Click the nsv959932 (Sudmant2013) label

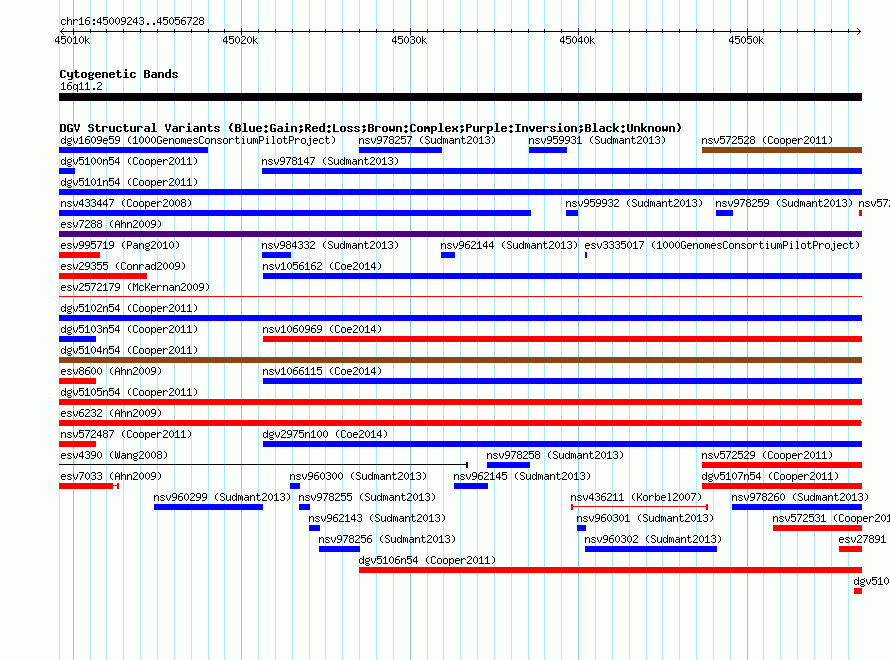(x=634, y=203)
